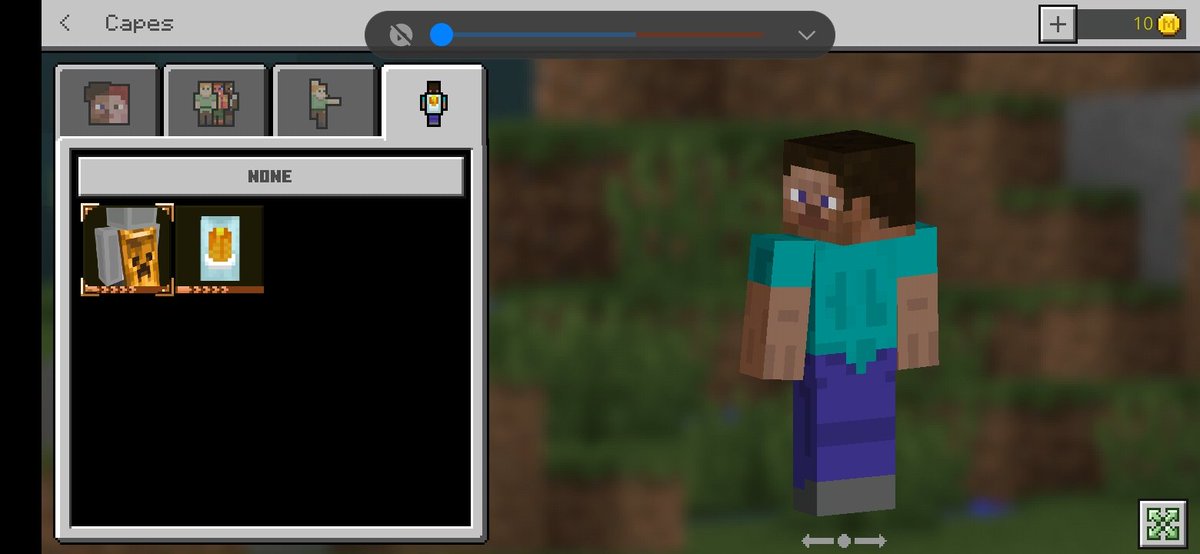Check the 10 Minecoins balance
Viewport: 1200px width, 554px height.
pos(1143,24)
